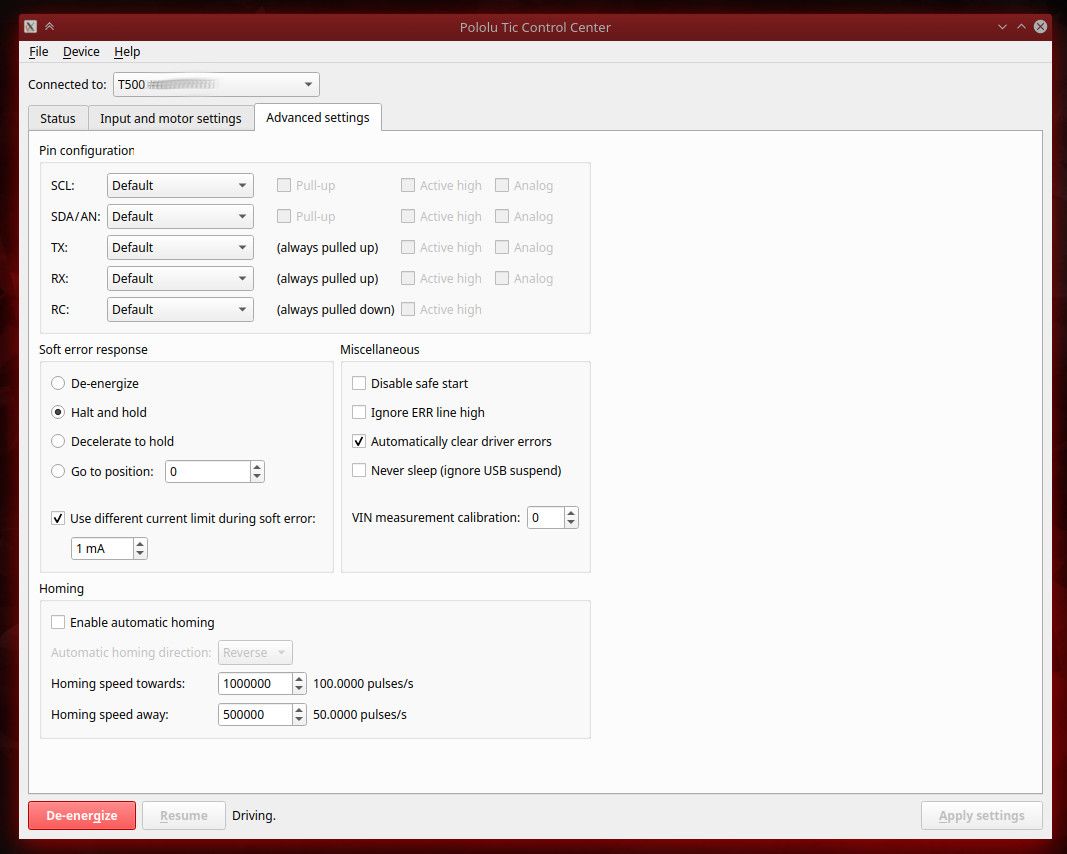Open the Connected to device dropdown
Screen dimensions: 1067x854
pyautogui.click(x=215, y=84)
